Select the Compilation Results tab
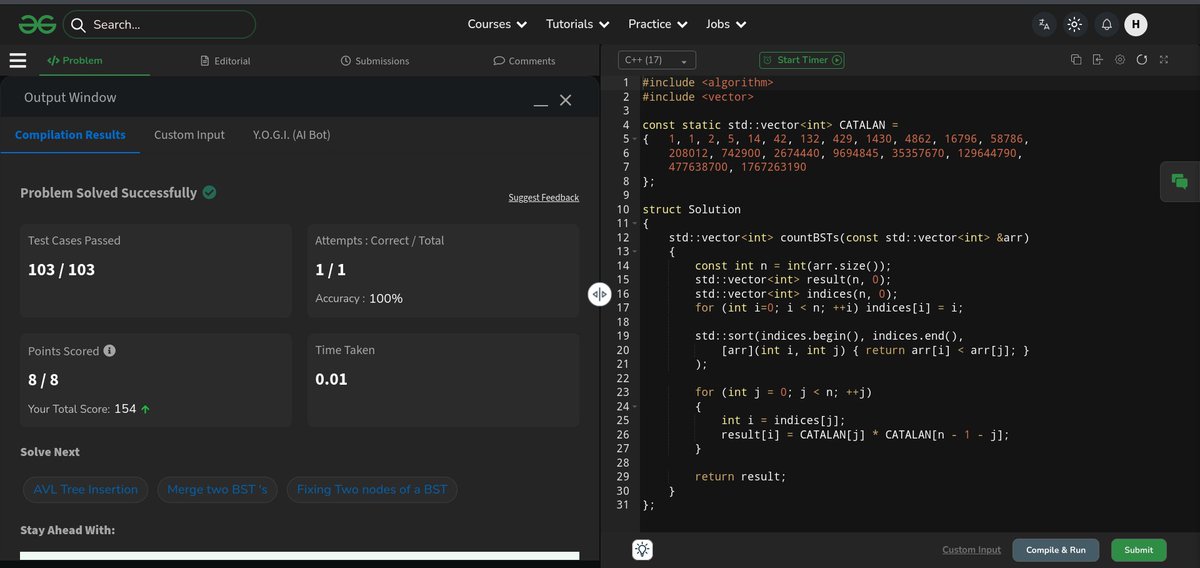Viewport: 1200px width, 568px height. (70, 135)
